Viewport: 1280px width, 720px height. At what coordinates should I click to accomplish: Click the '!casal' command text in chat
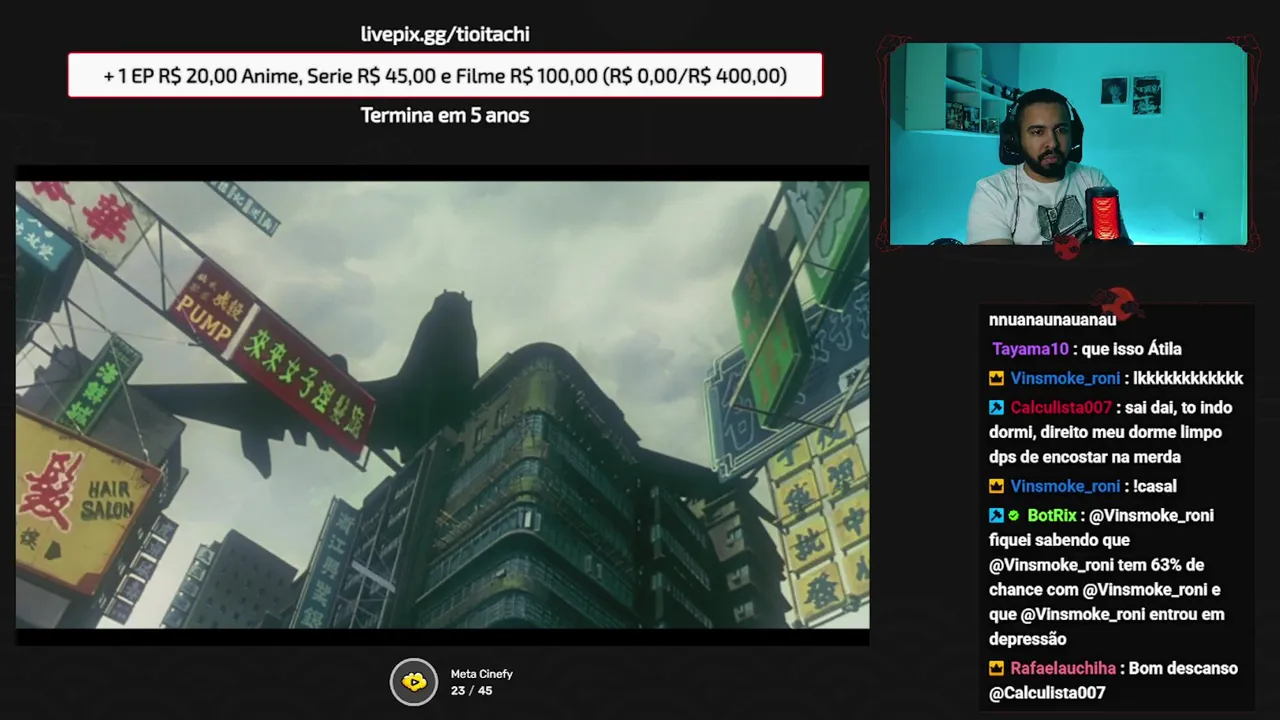point(1154,486)
